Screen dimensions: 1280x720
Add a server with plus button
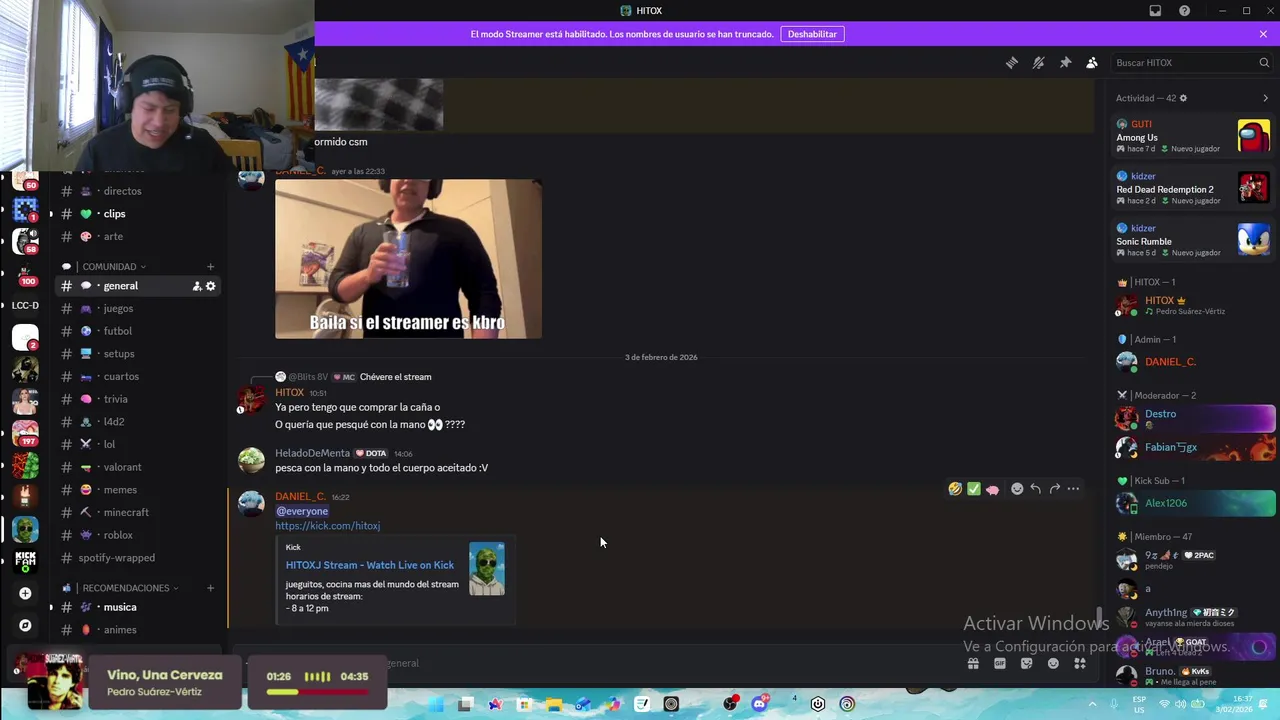[x=25, y=593]
